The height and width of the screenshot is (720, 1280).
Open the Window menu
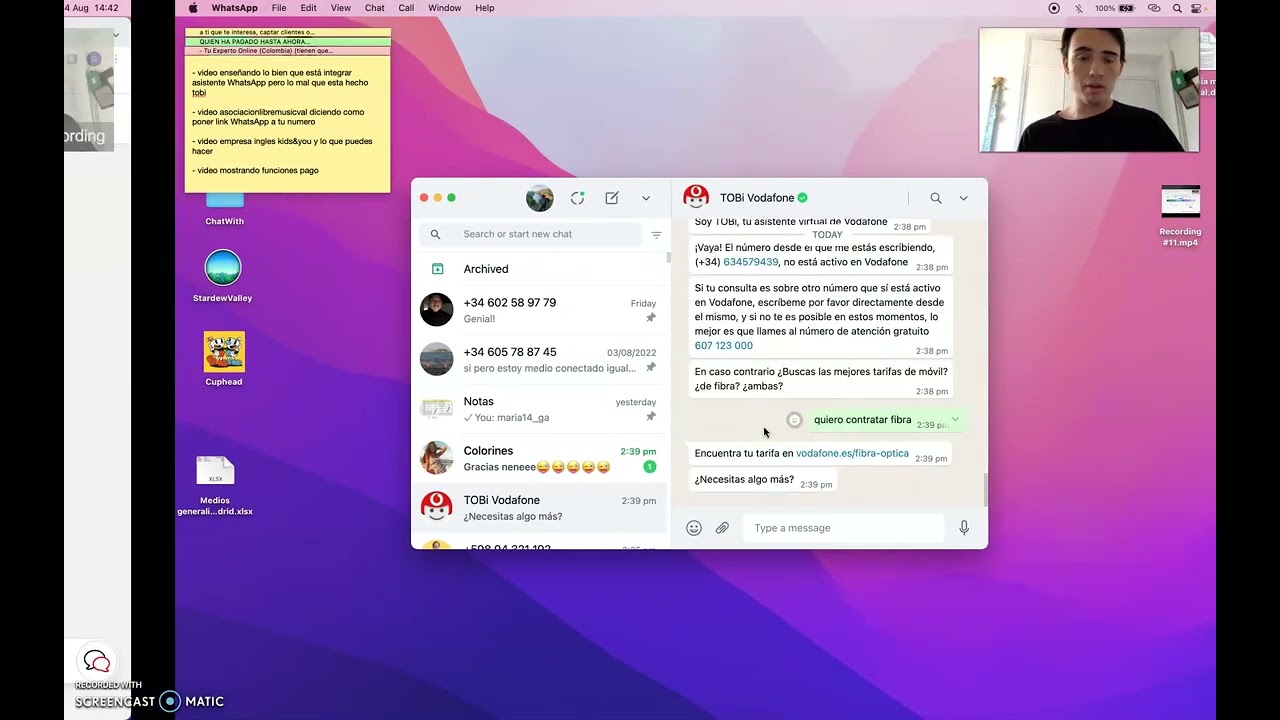445,8
